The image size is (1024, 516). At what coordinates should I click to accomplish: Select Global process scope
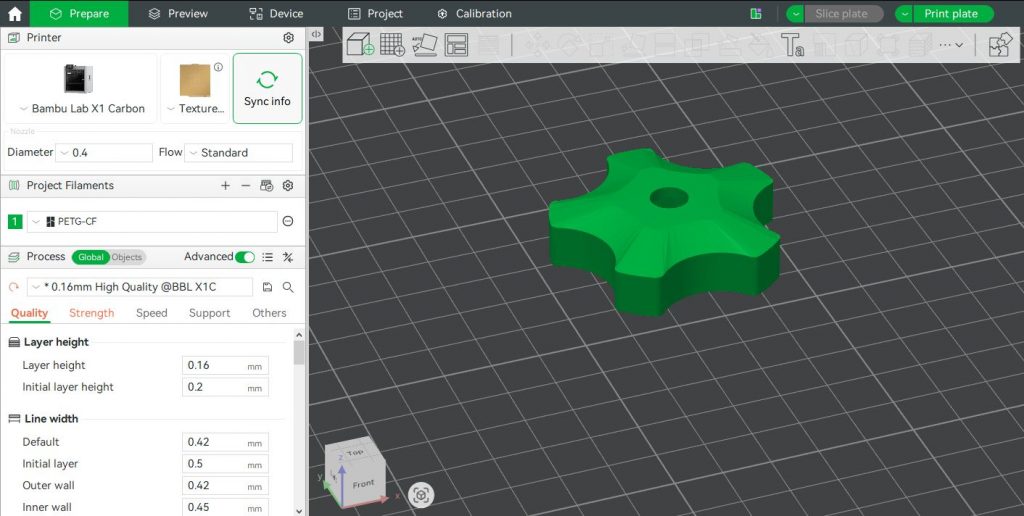pyautogui.click(x=91, y=257)
